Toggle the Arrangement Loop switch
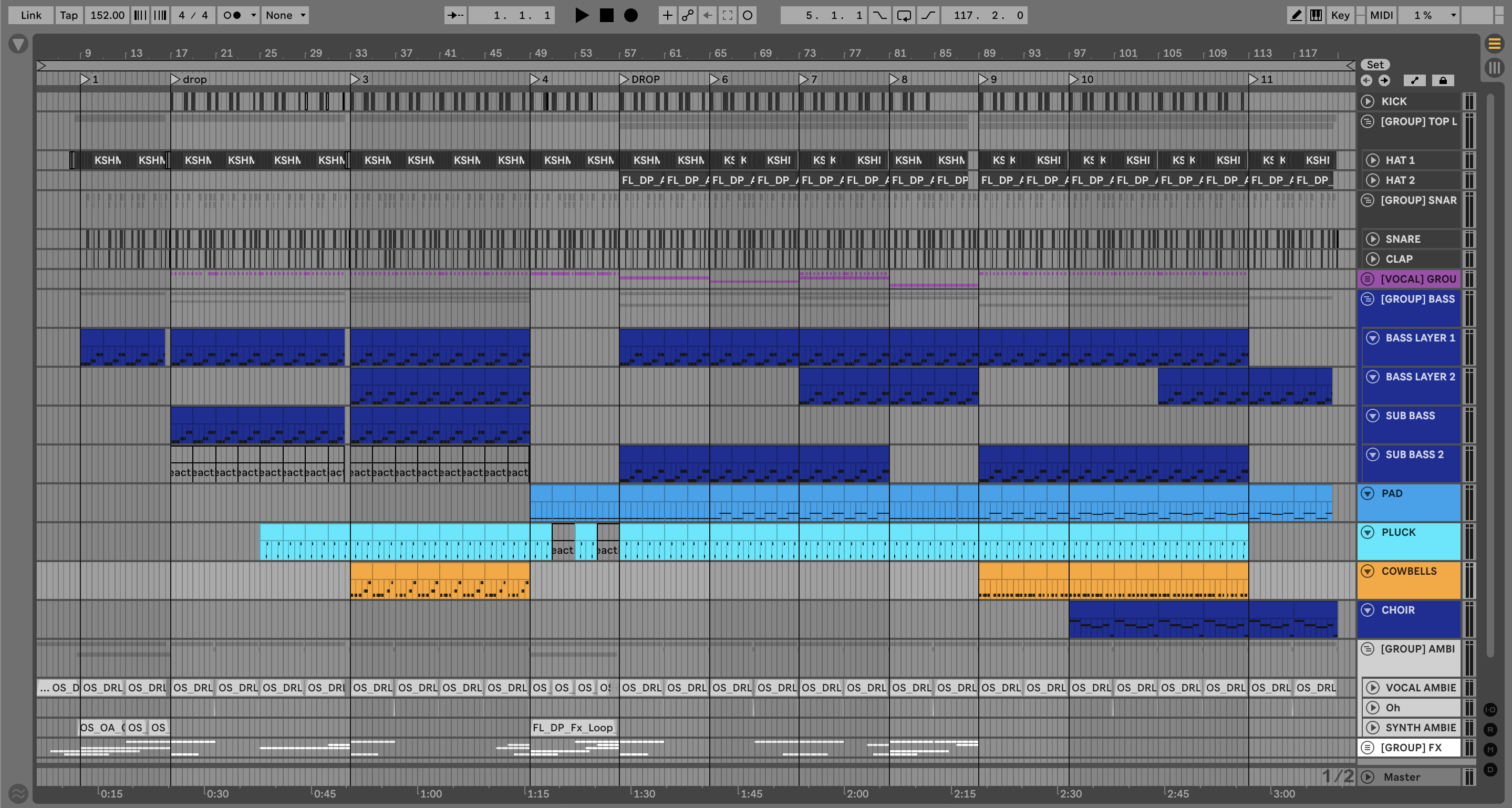The image size is (1512, 808). click(x=904, y=15)
